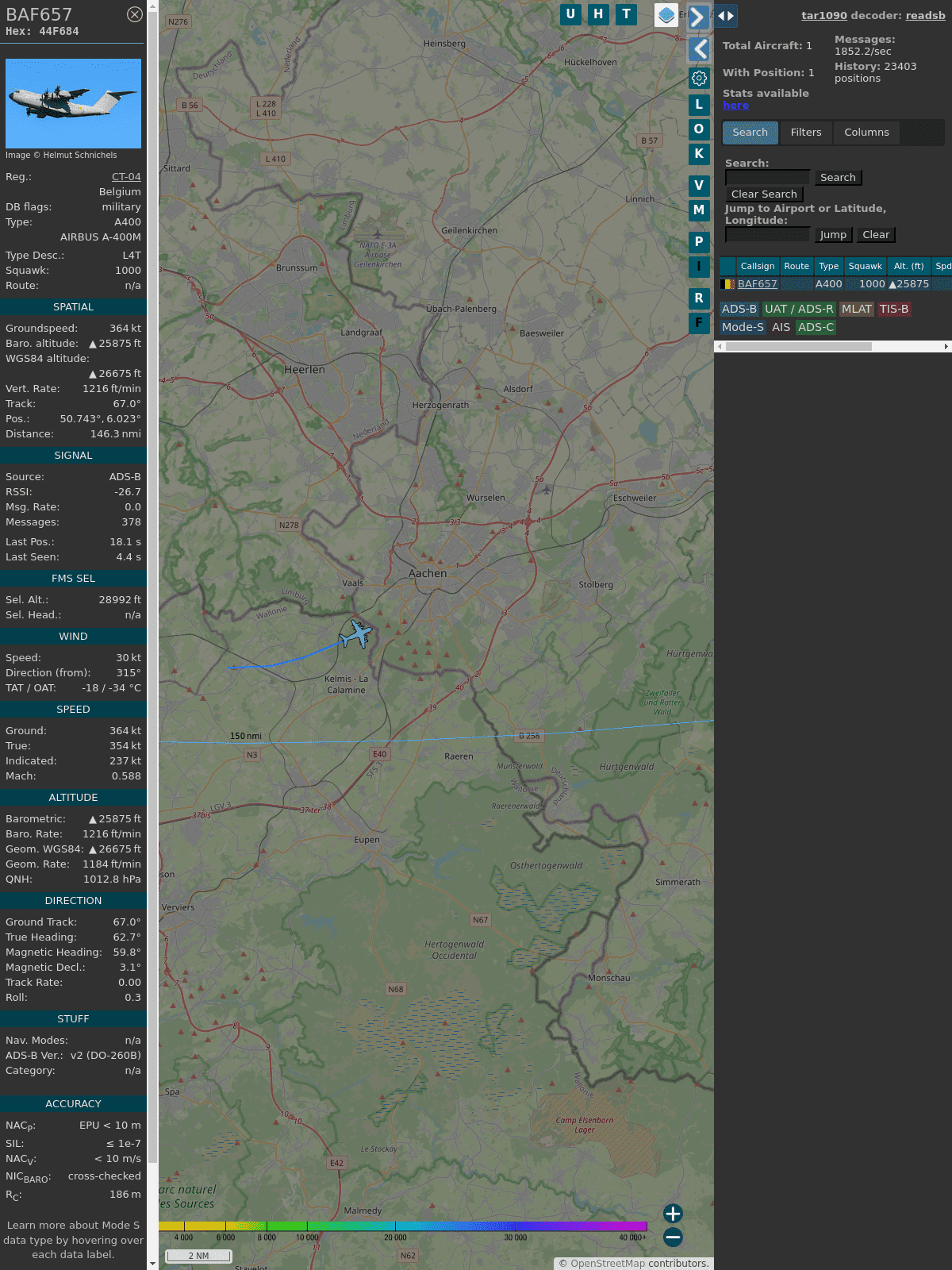Zoom in with the plus button
Viewport: 952px width, 1270px height.
pyautogui.click(x=673, y=1213)
